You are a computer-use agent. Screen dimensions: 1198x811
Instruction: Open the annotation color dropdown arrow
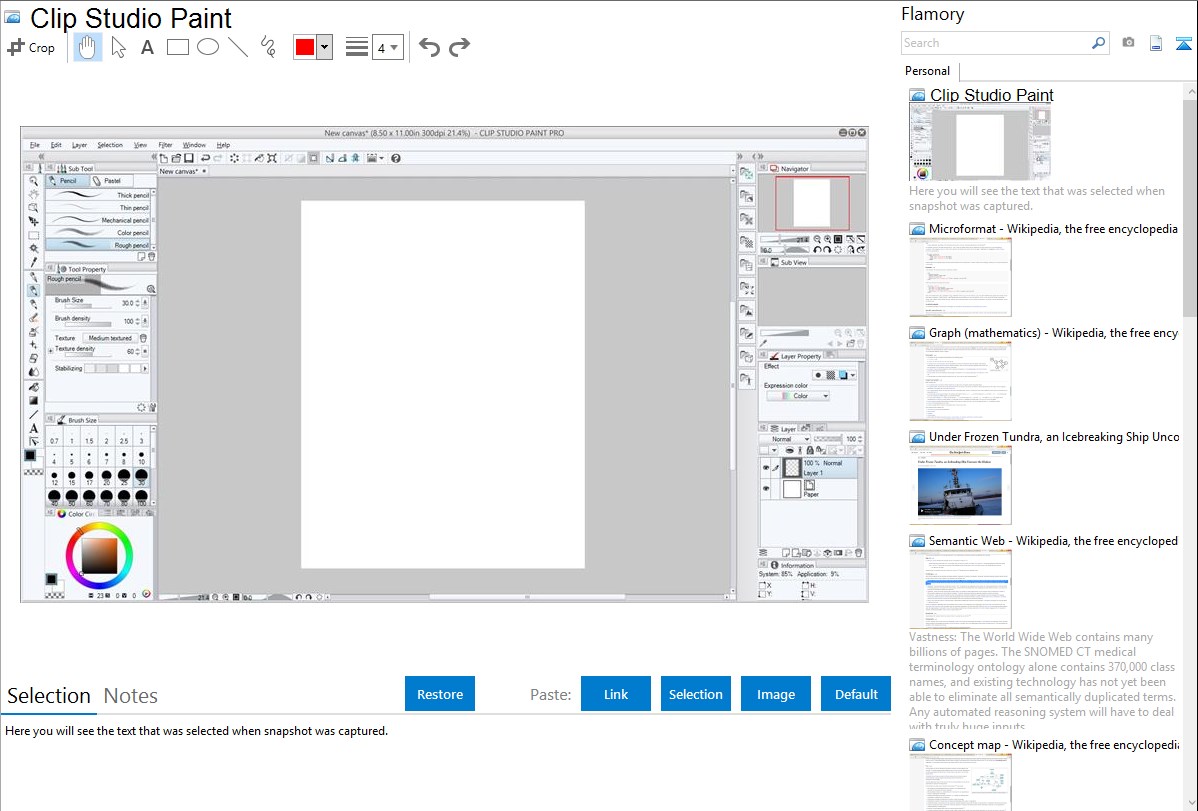coord(325,47)
